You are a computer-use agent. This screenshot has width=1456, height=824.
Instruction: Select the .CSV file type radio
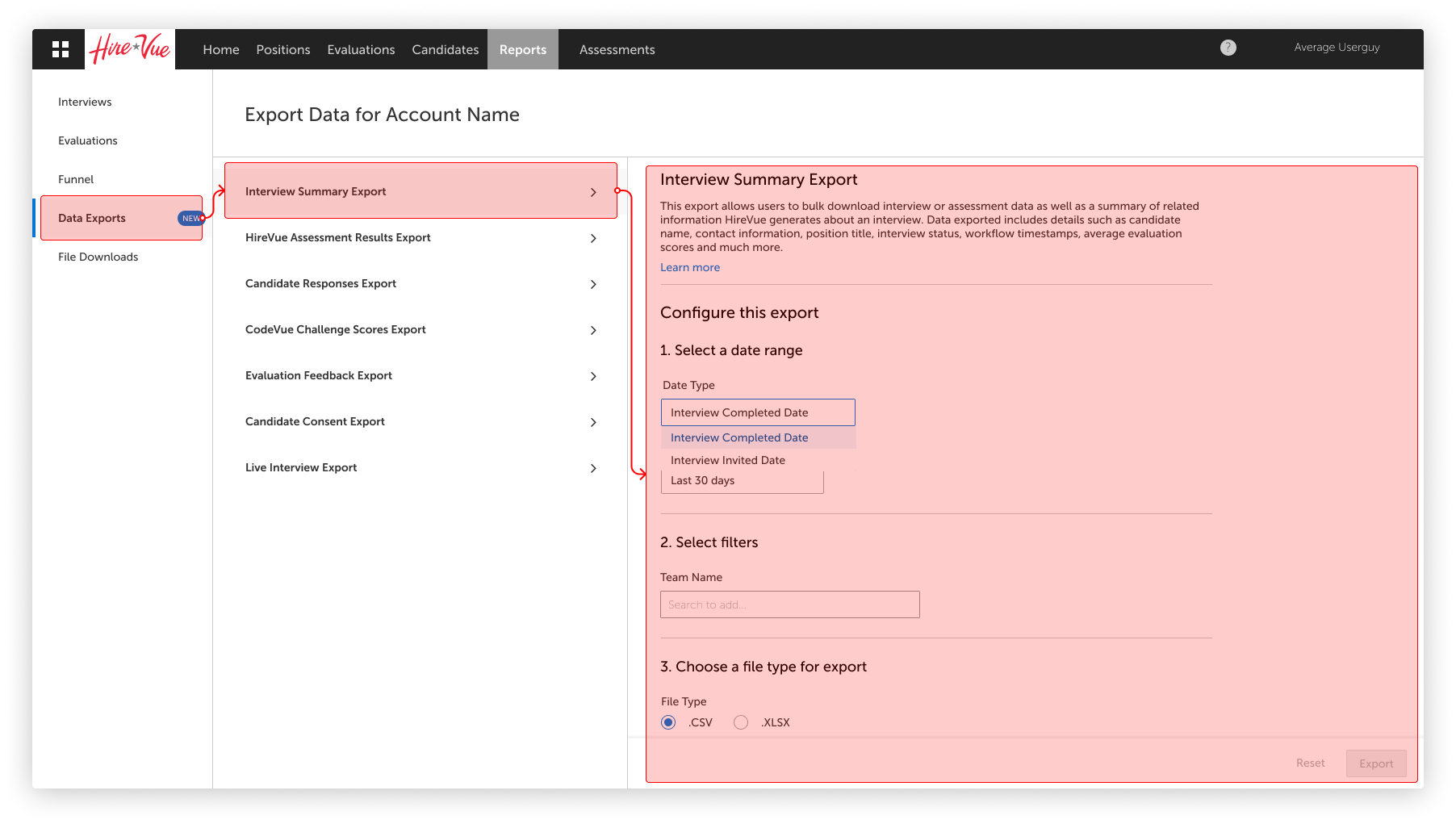tap(668, 722)
